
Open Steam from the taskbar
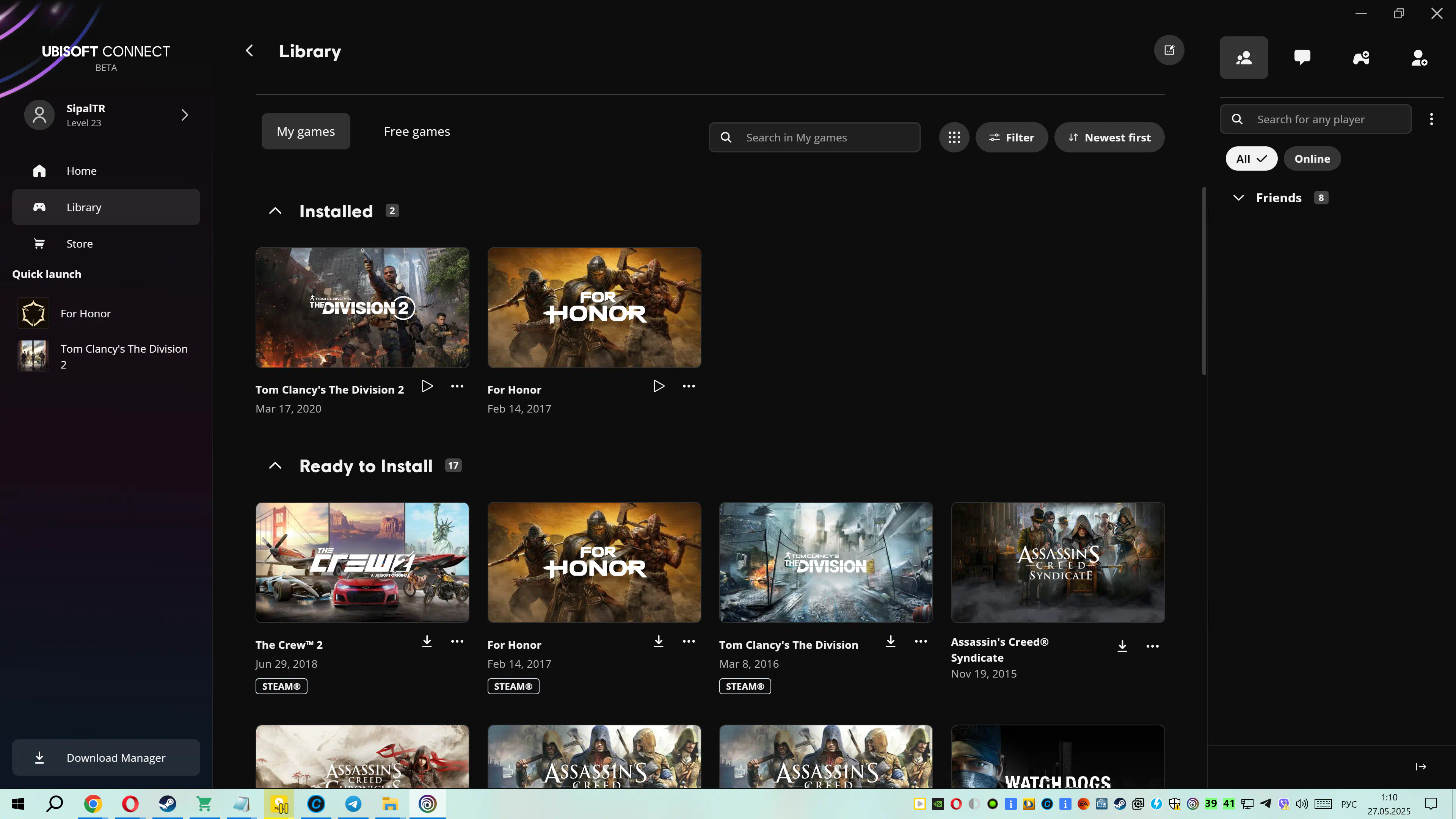click(167, 804)
